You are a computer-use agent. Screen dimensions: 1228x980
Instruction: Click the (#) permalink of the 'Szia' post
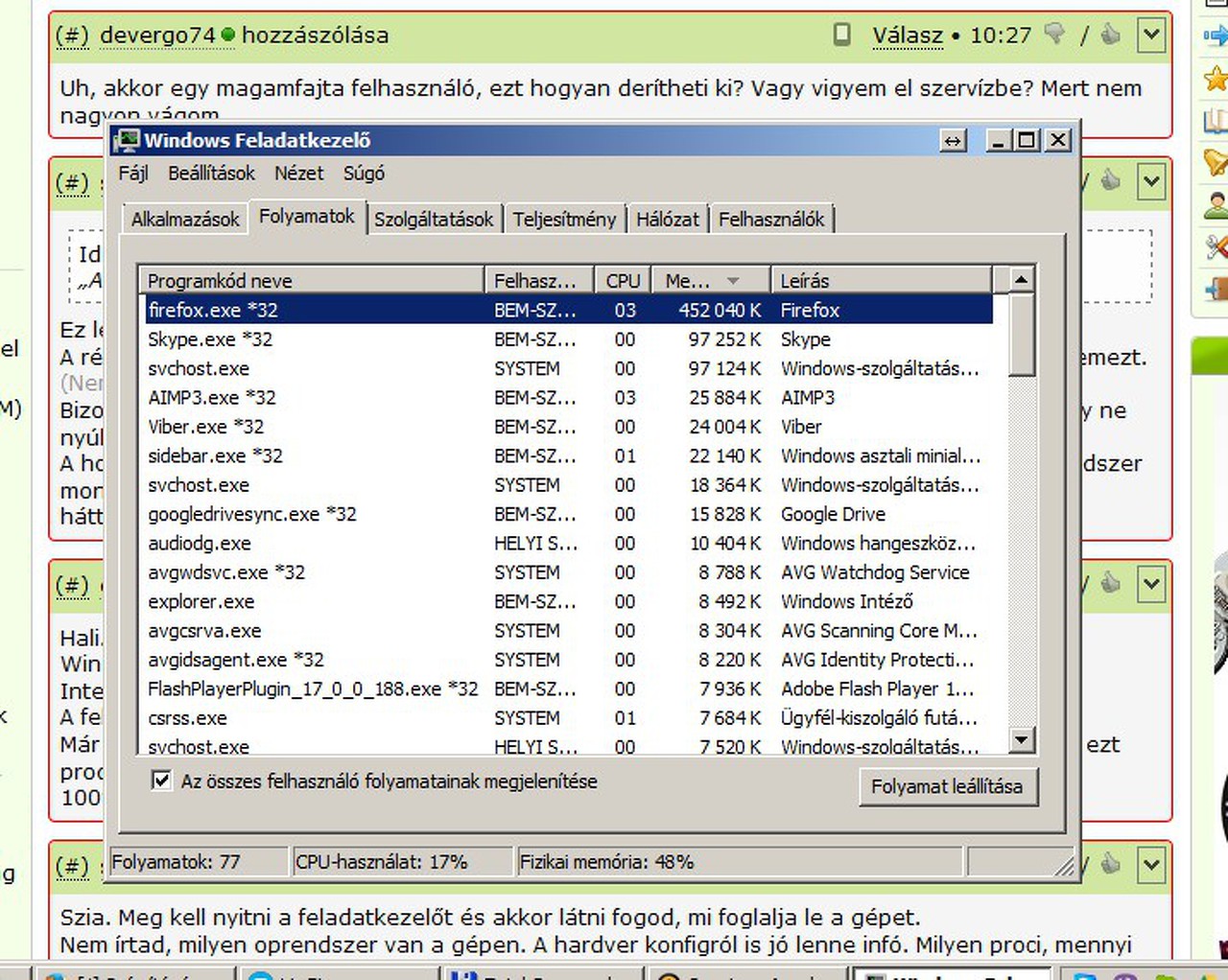click(x=72, y=865)
